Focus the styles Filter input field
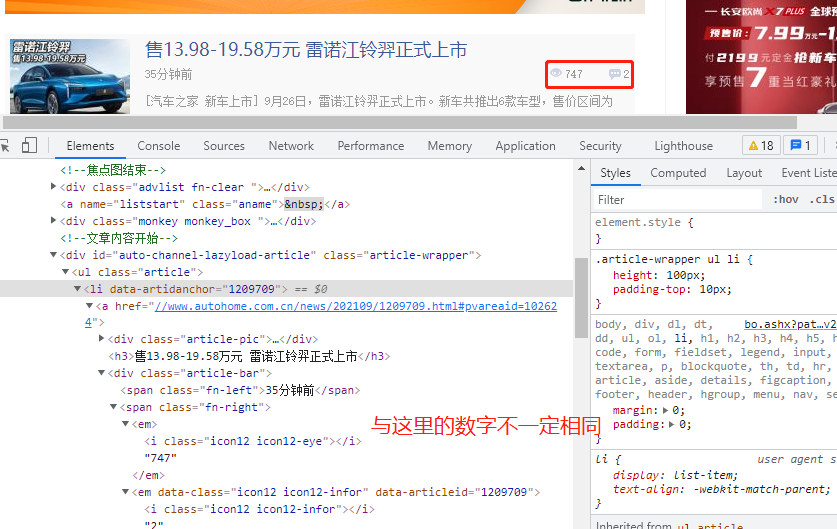 coord(677,200)
